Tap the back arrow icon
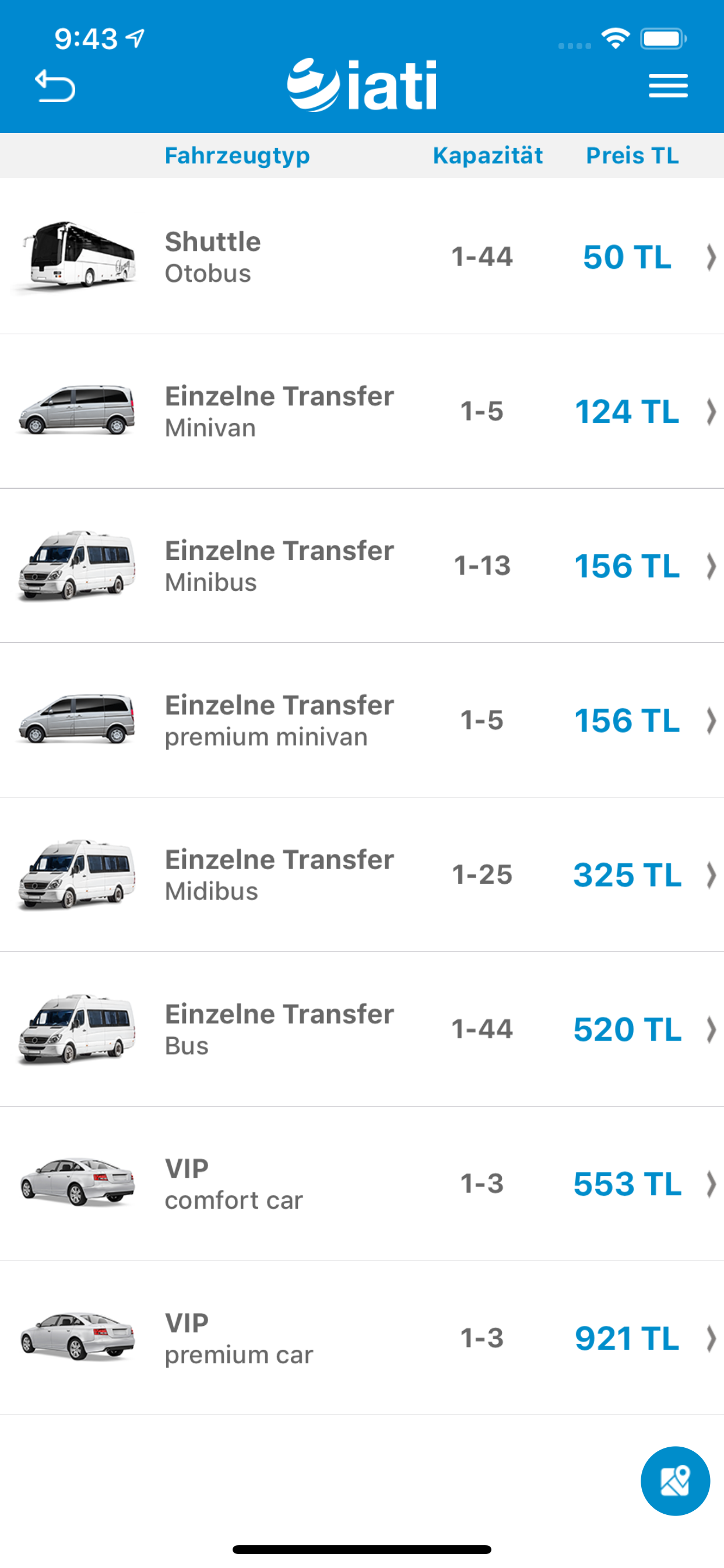This screenshot has width=724, height=1568. pyautogui.click(x=55, y=86)
